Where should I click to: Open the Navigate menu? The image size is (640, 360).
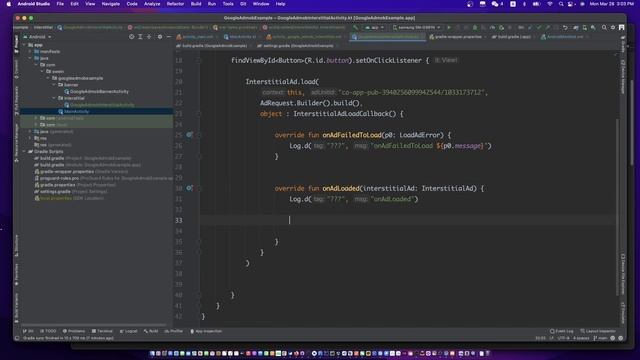111,4
